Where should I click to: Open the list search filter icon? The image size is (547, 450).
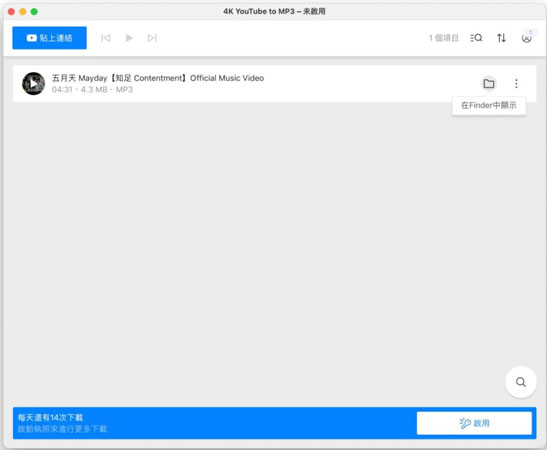click(476, 38)
